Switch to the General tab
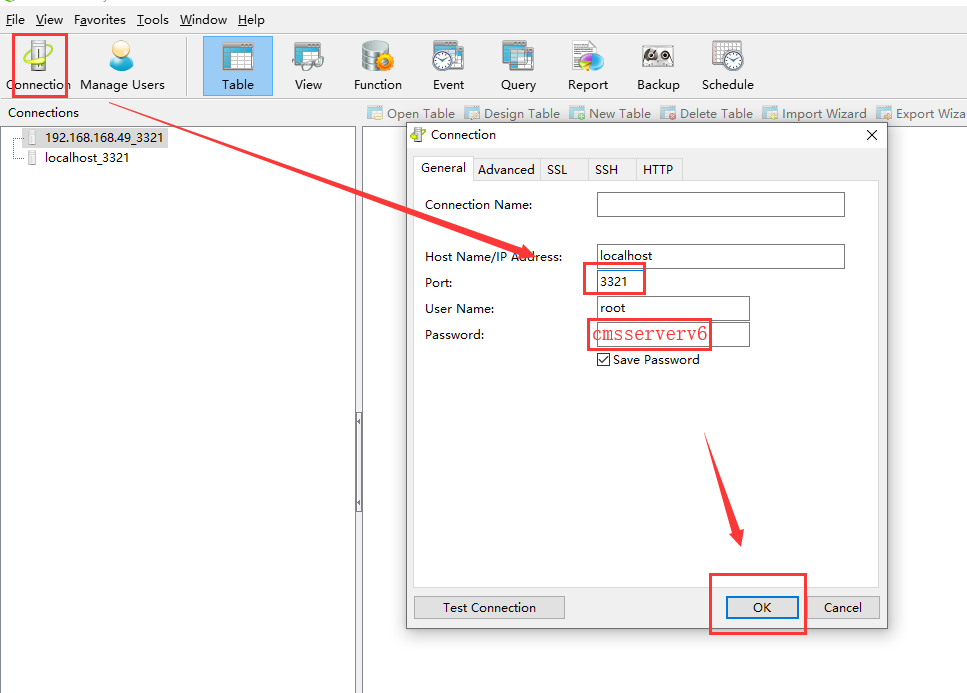 (x=443, y=168)
